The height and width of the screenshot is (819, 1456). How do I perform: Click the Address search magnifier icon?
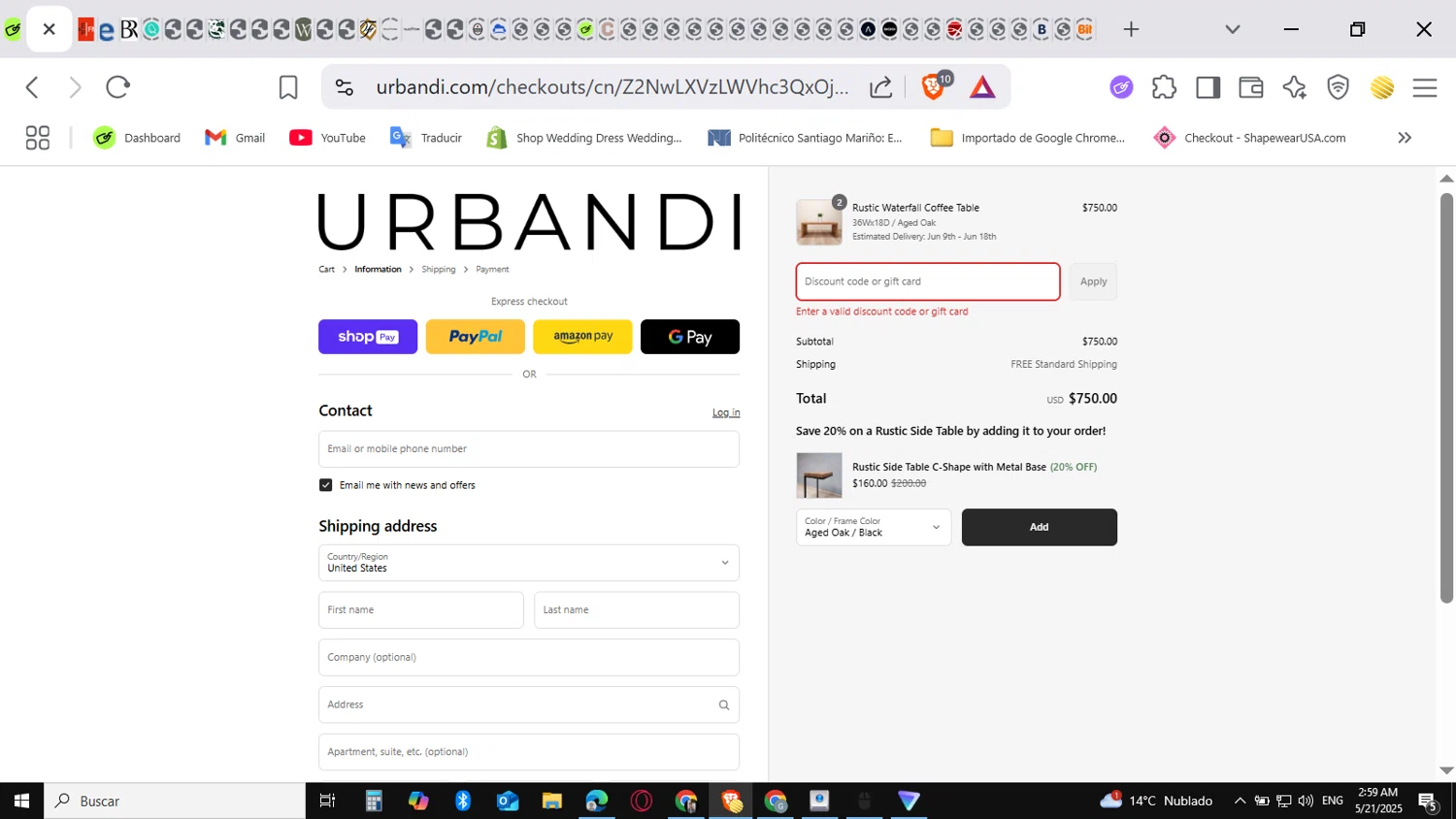coord(724,705)
